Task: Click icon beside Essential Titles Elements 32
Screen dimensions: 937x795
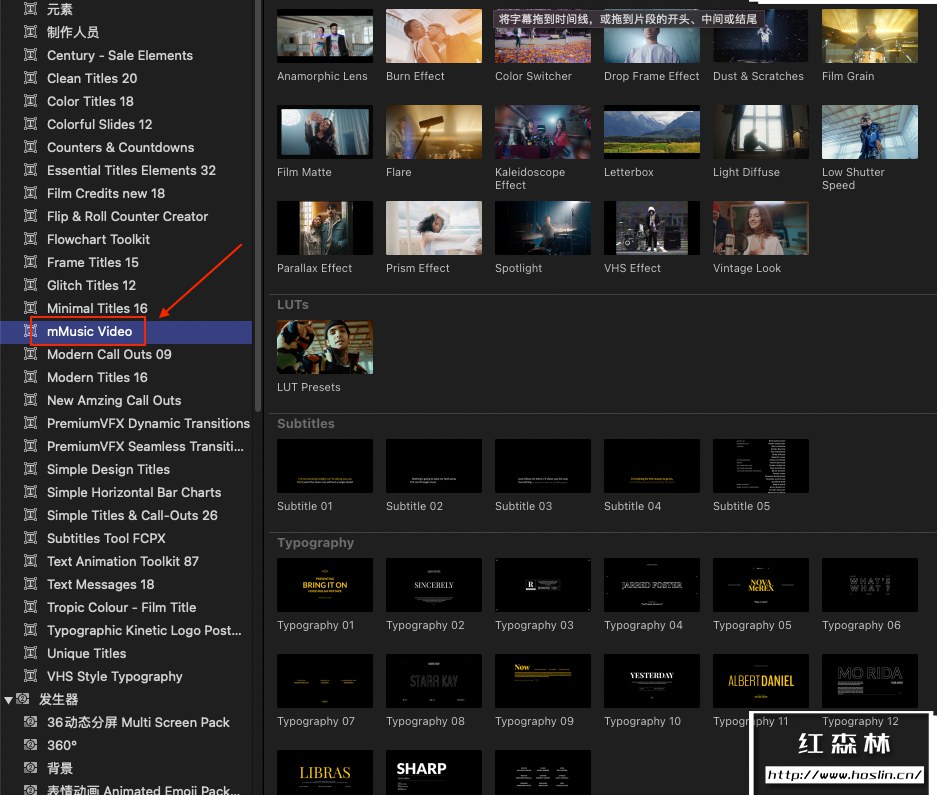Action: 30,170
